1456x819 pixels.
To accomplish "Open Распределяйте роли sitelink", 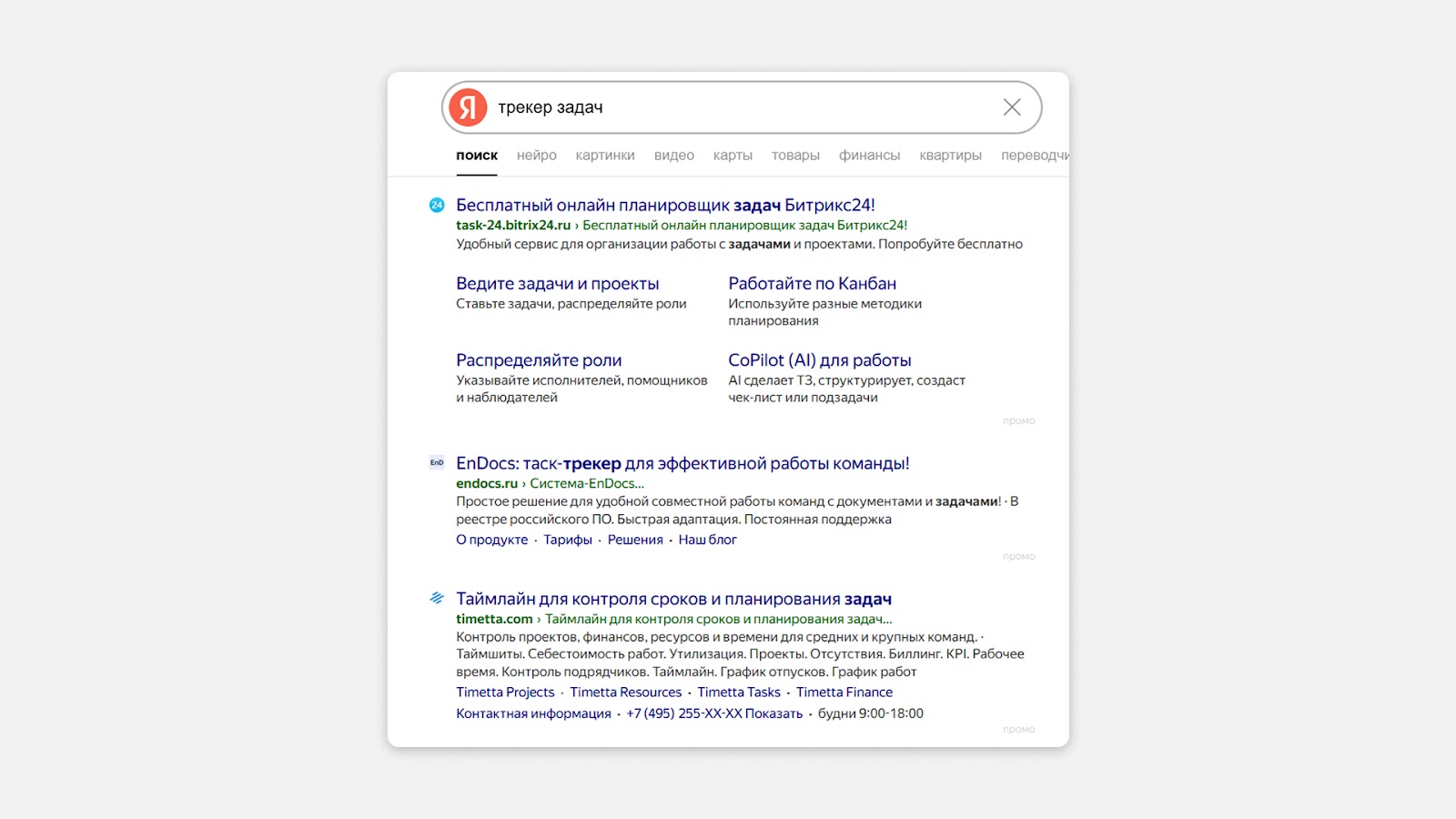I will [x=539, y=360].
